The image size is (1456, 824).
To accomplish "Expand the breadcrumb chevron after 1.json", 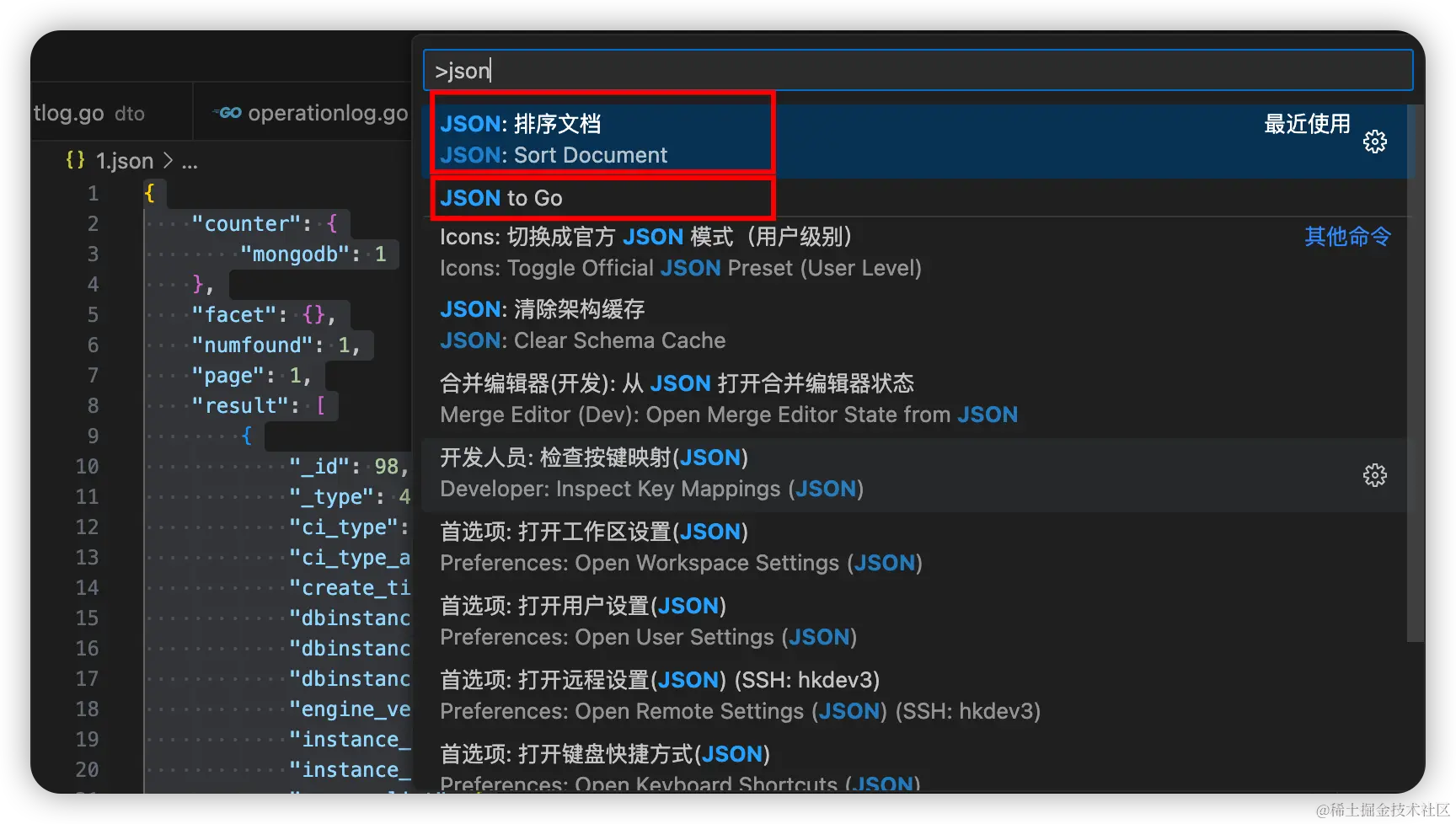I will [169, 160].
